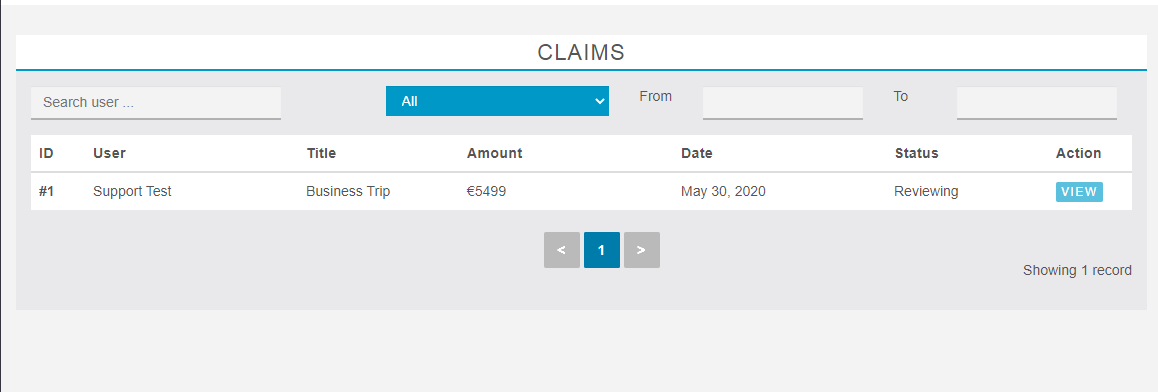
Task: Click the Business Trip claim title
Action: pos(348,191)
